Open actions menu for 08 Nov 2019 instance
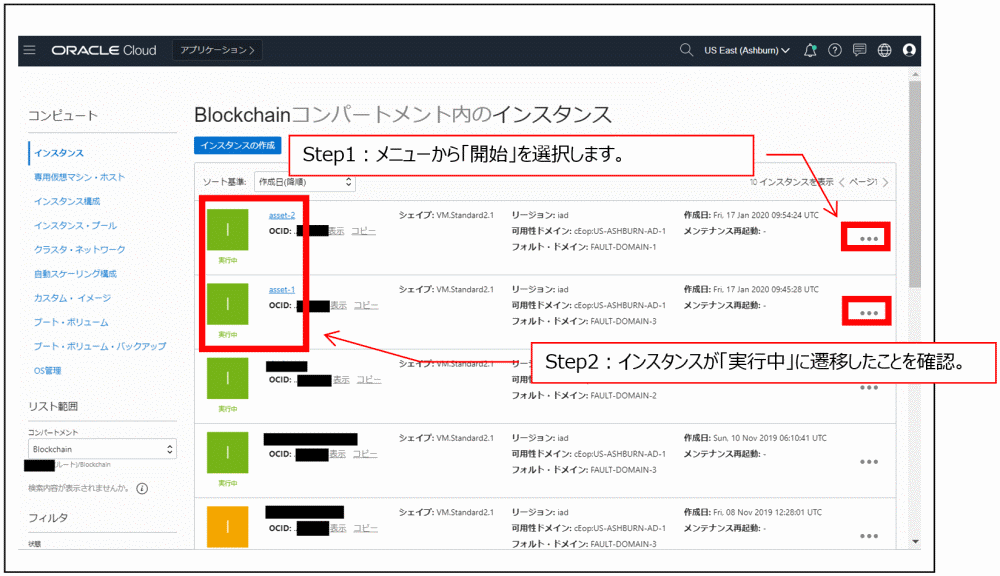The width and height of the screenshot is (1000, 576). (x=869, y=536)
